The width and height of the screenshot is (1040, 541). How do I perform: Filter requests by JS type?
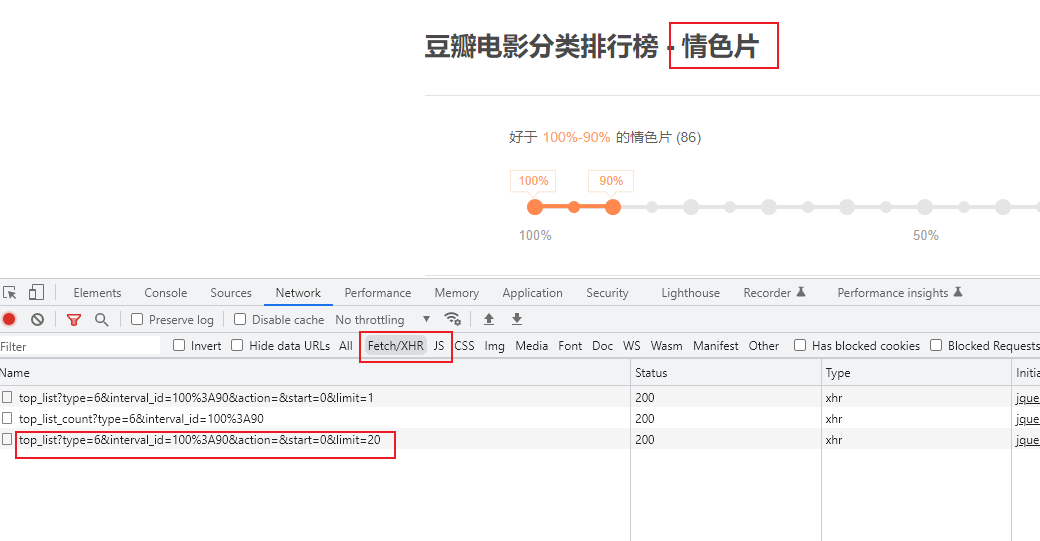coord(438,345)
